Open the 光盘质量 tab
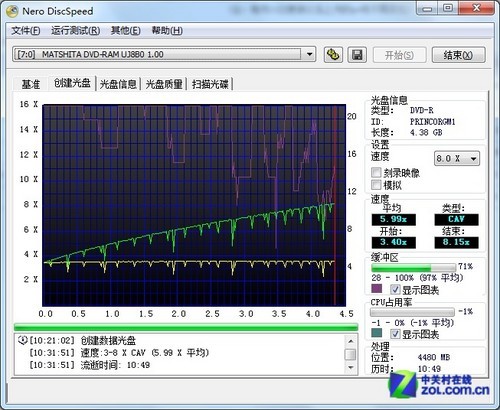The width and height of the screenshot is (500, 410). coord(164,84)
